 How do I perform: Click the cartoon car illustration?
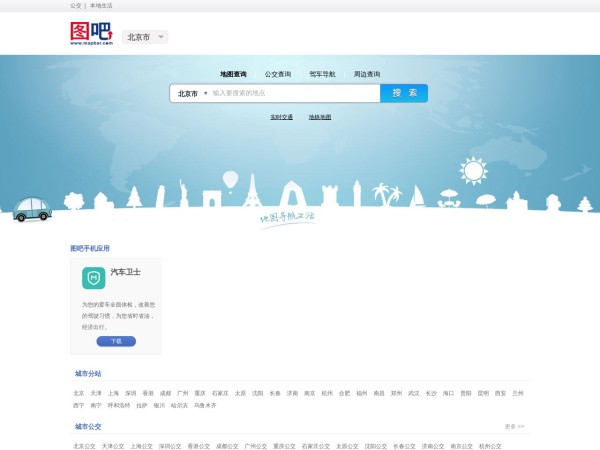tap(32, 207)
